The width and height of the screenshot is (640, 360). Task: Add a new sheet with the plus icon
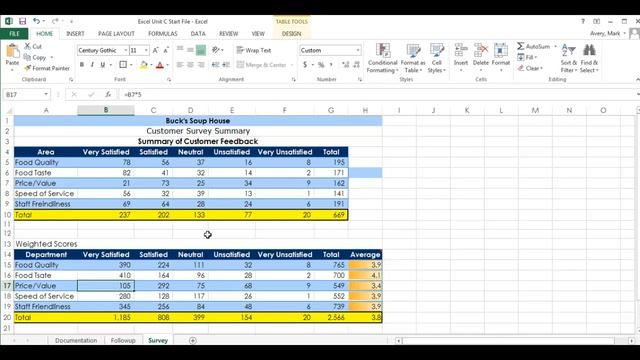(193, 340)
